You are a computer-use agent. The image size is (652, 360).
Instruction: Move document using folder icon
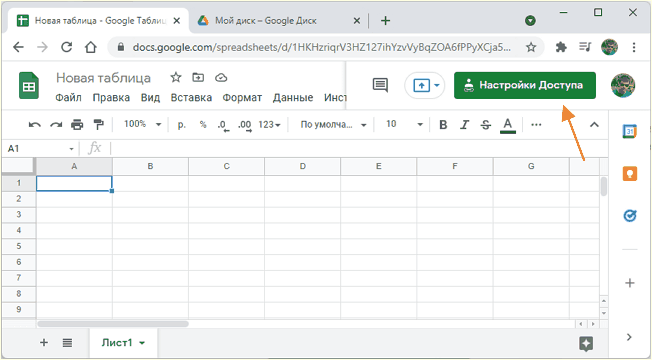(x=198, y=77)
